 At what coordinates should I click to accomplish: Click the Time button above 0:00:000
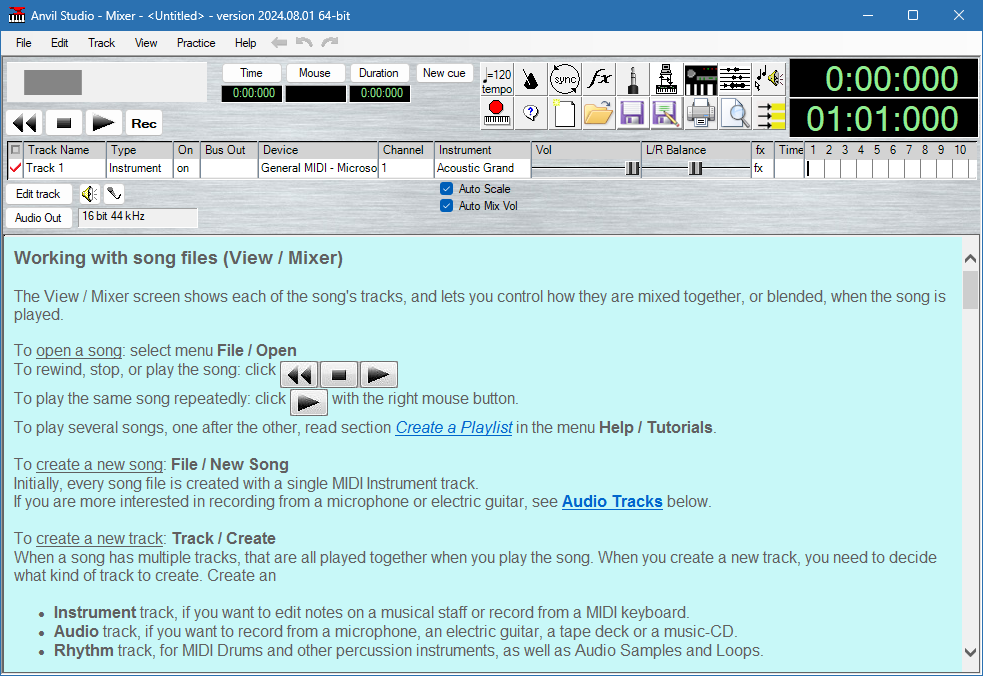pos(251,73)
